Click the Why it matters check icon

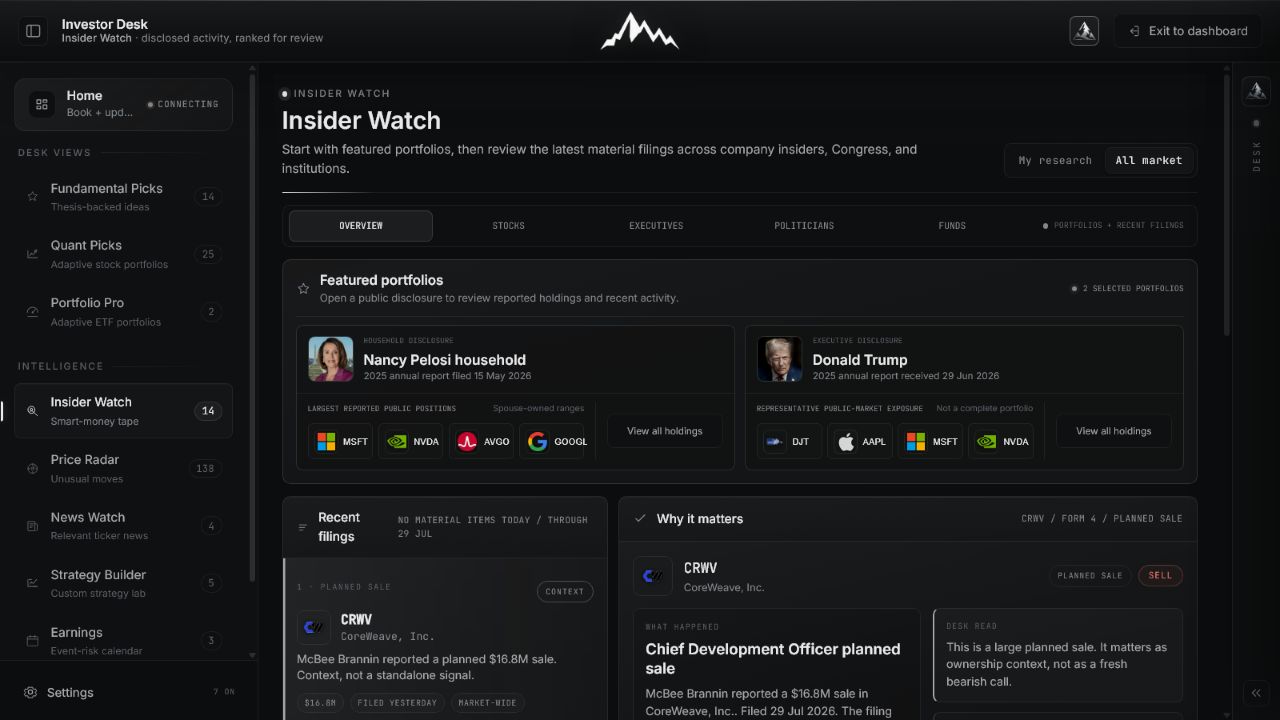[640, 518]
